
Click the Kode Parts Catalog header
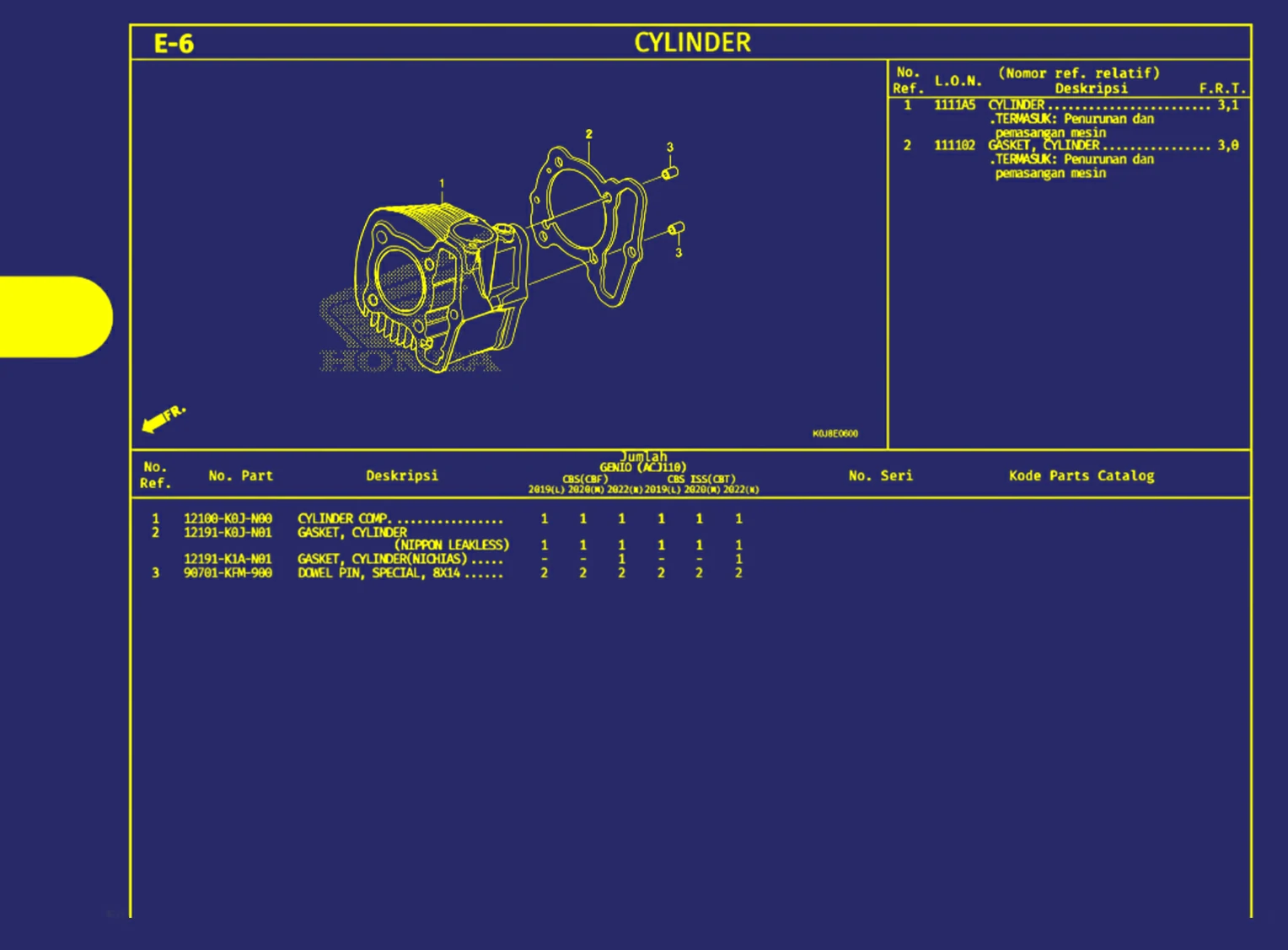point(1081,475)
